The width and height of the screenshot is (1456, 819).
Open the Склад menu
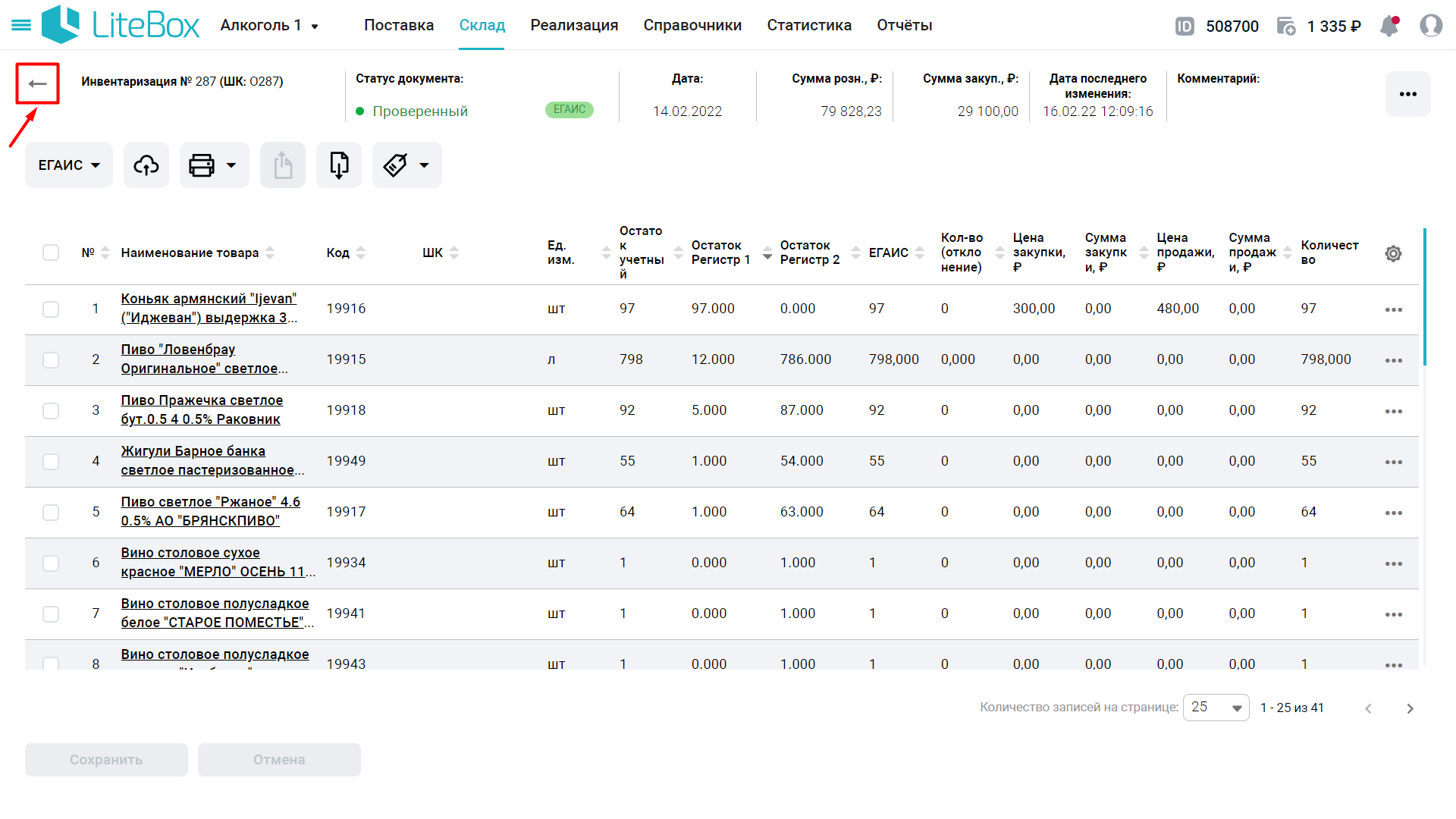point(482,25)
